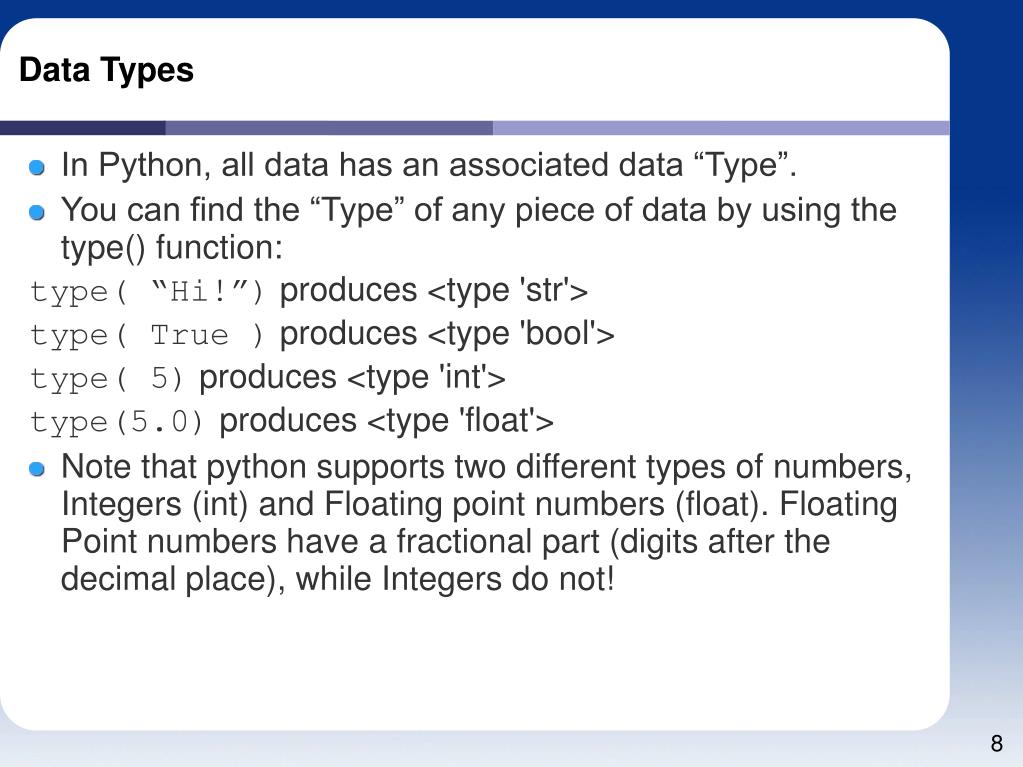
Task: Click the words 'type() function:'
Action: coord(172,248)
